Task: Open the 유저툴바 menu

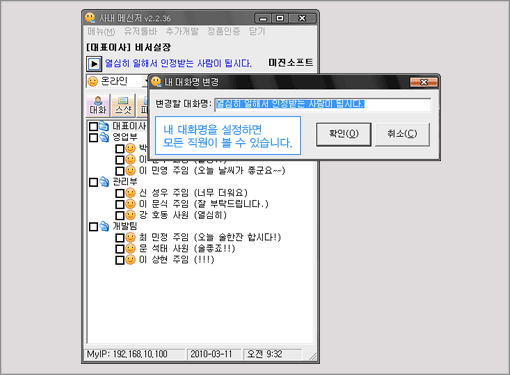Action: [140, 31]
